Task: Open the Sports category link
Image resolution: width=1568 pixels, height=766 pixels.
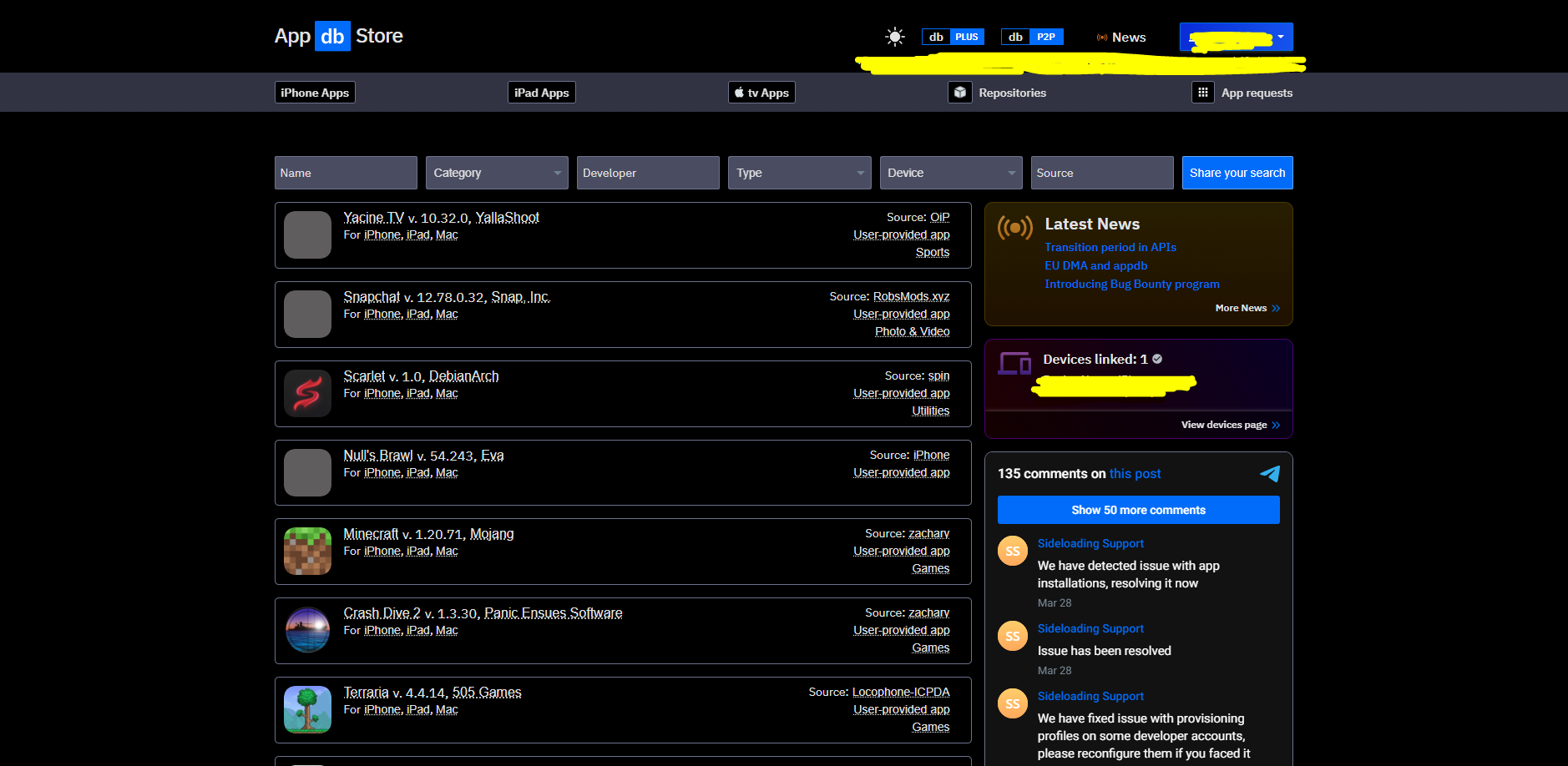Action: [x=933, y=252]
